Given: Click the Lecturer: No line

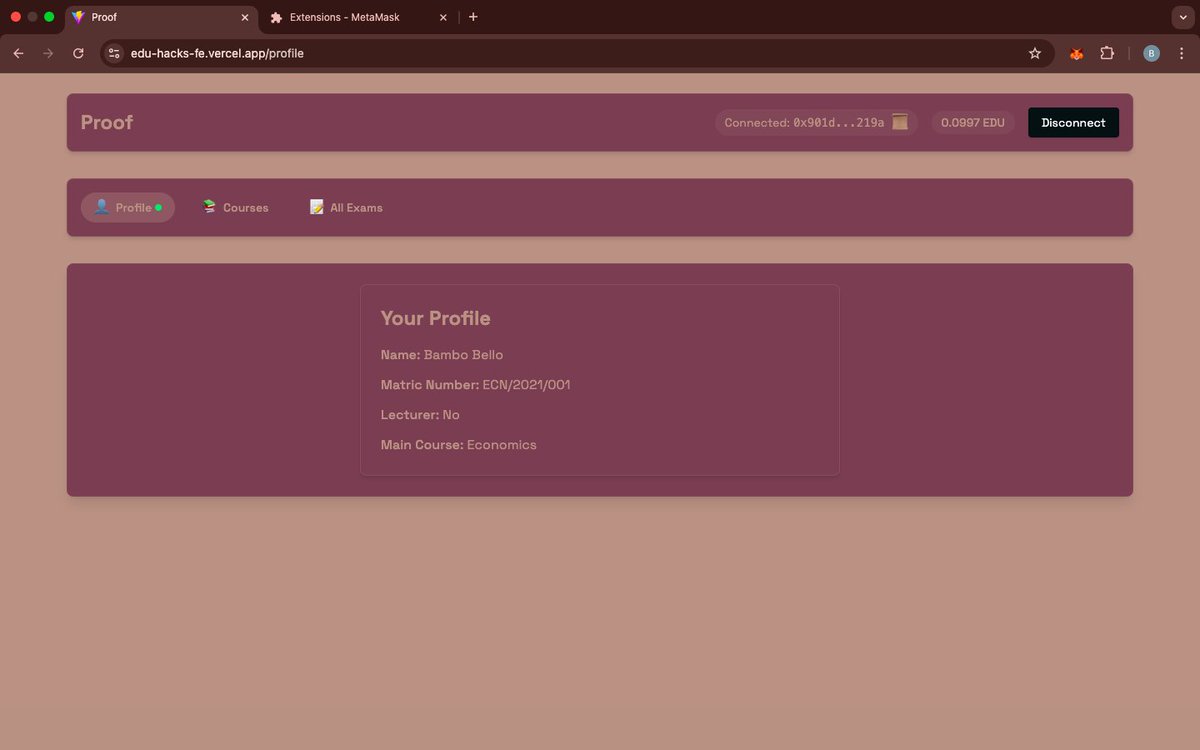Looking at the screenshot, I should click(x=420, y=415).
